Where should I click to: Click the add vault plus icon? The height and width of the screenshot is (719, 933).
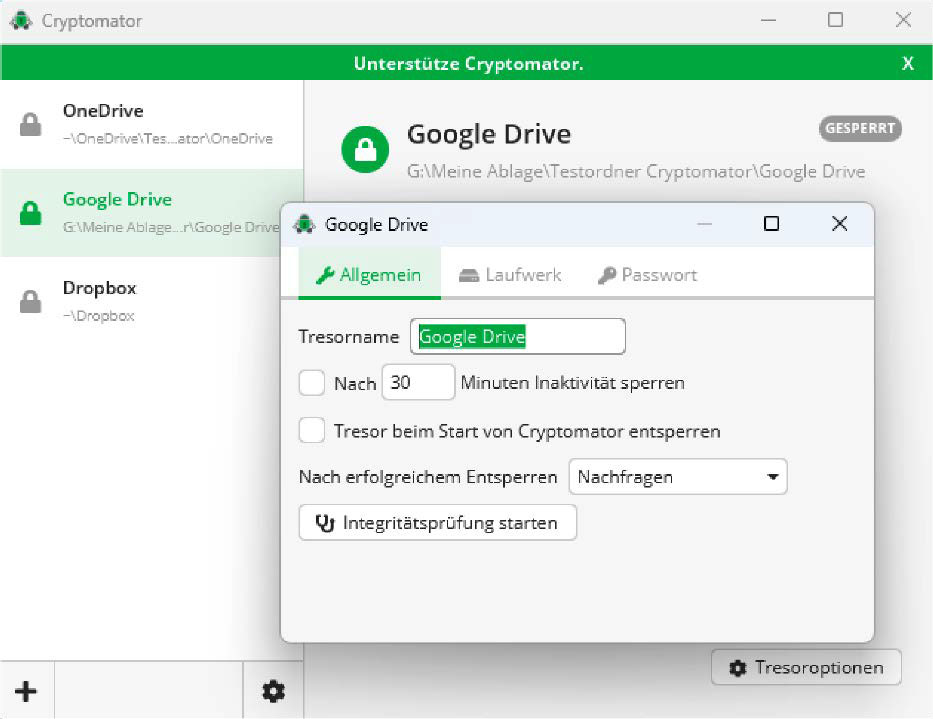26,691
